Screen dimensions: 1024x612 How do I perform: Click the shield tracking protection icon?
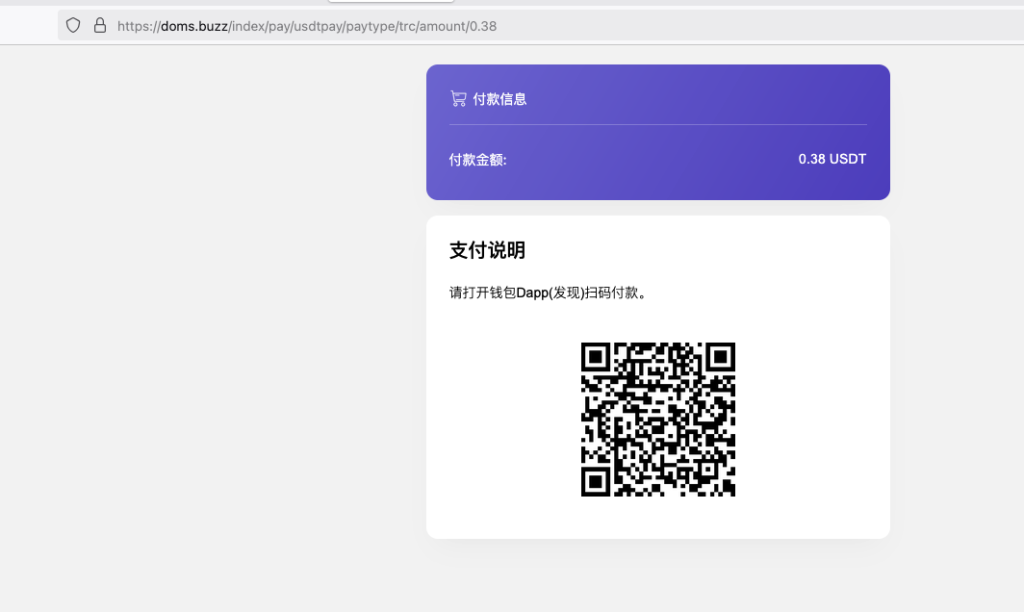(73, 25)
